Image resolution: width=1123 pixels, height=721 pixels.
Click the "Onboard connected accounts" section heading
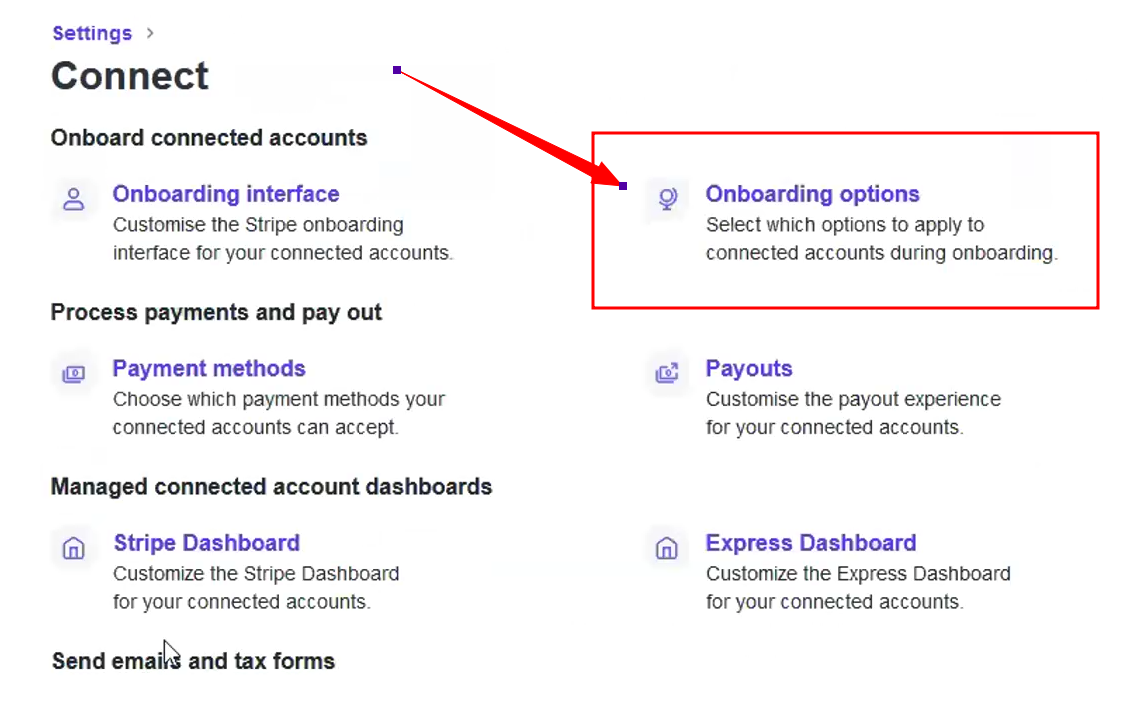click(209, 138)
